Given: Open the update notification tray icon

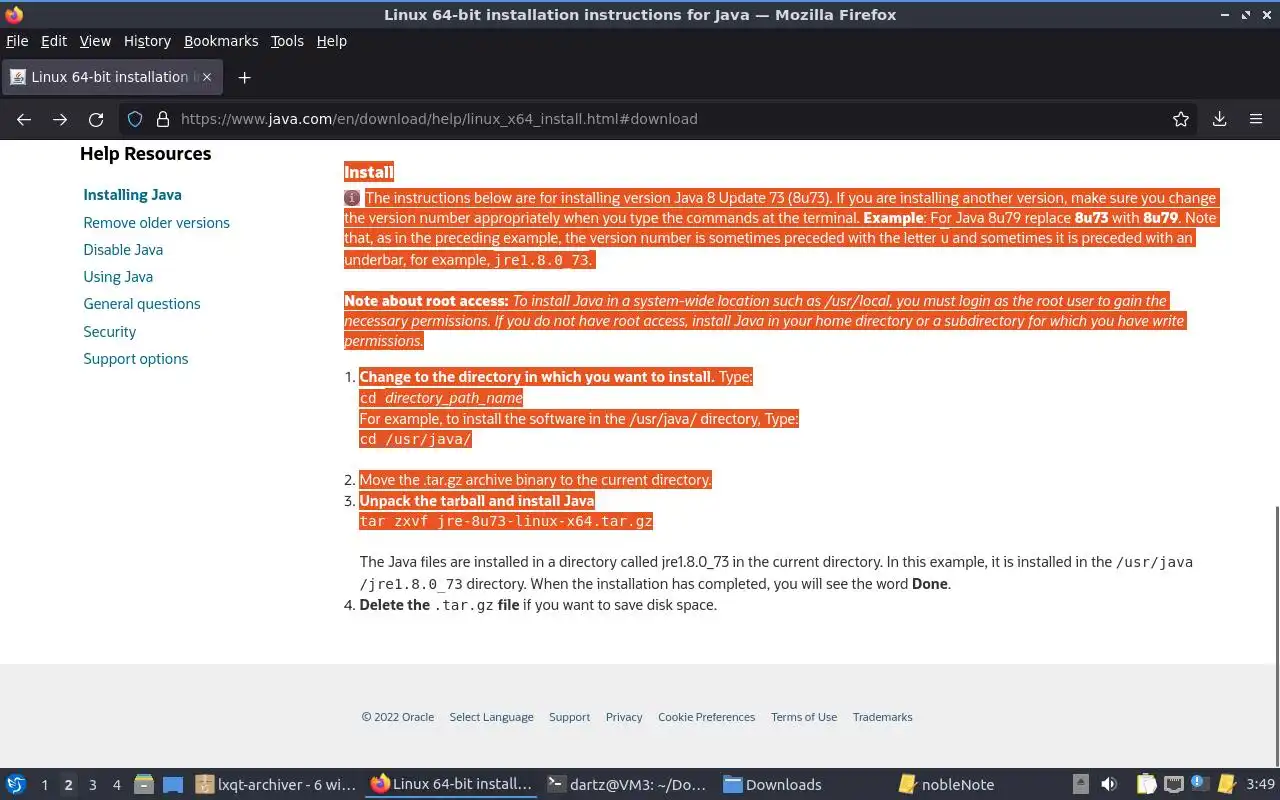Looking at the screenshot, I should pyautogui.click(x=1200, y=785).
